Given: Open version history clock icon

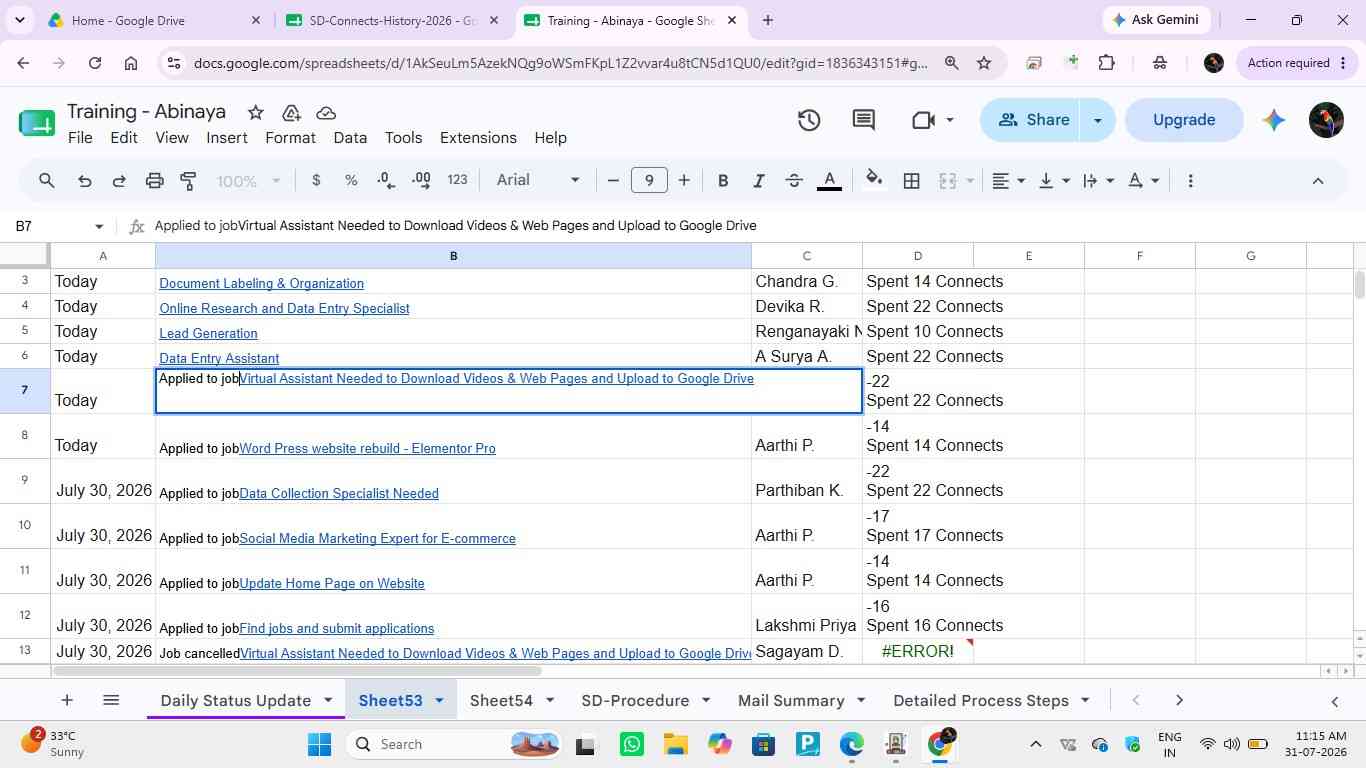Looking at the screenshot, I should [x=809, y=120].
